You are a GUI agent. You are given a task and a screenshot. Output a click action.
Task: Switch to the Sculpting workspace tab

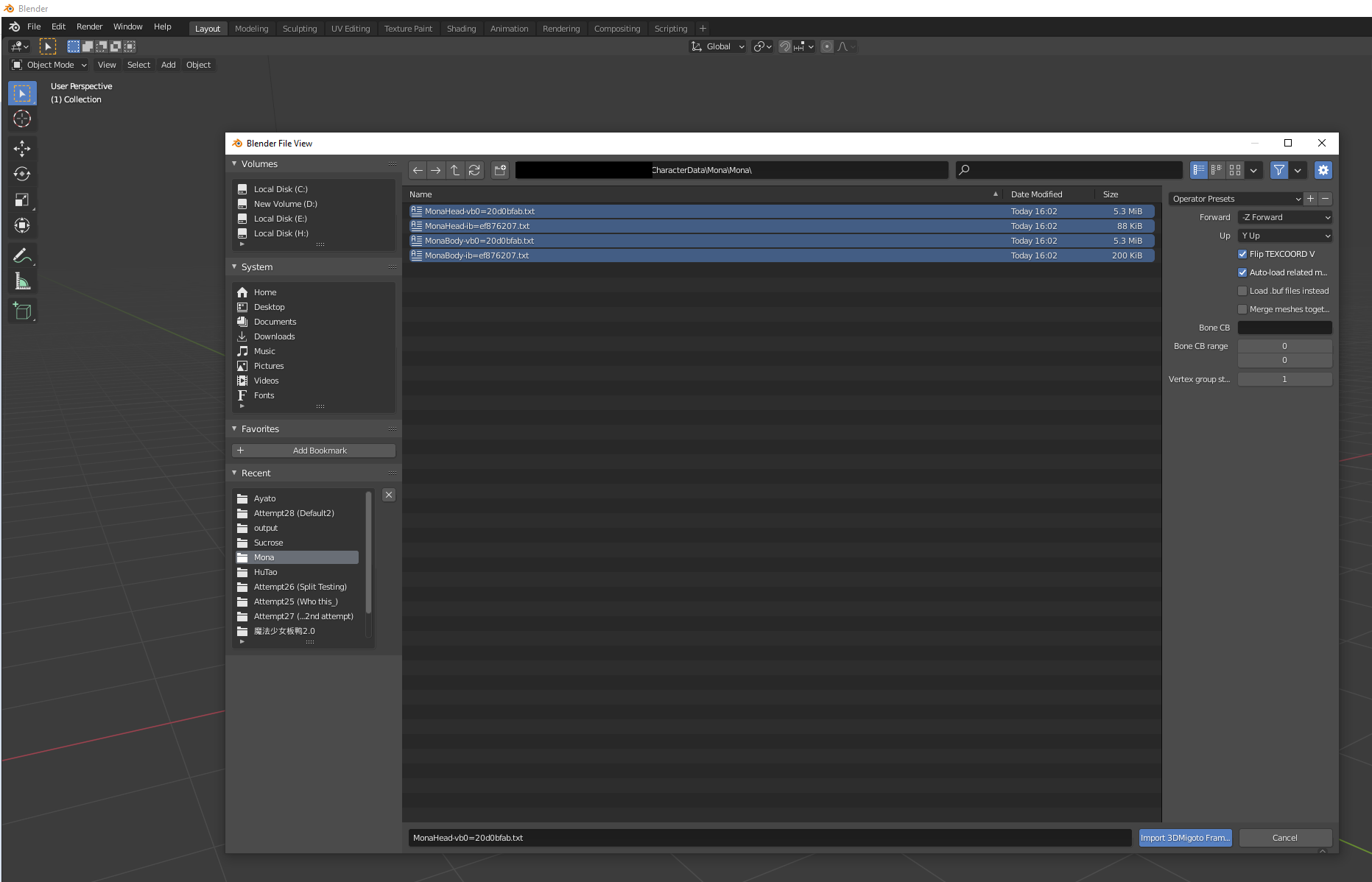click(300, 29)
